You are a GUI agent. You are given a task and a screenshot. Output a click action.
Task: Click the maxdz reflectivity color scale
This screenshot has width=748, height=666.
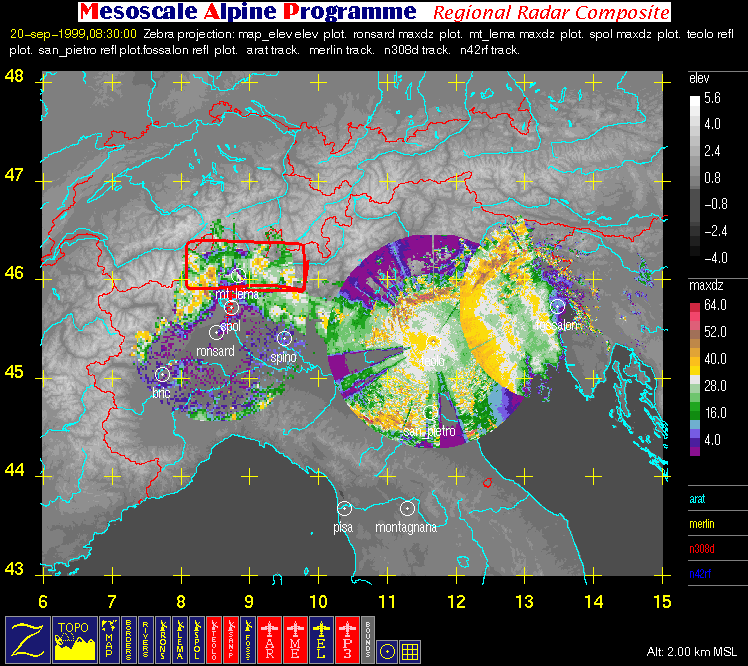click(x=696, y=380)
